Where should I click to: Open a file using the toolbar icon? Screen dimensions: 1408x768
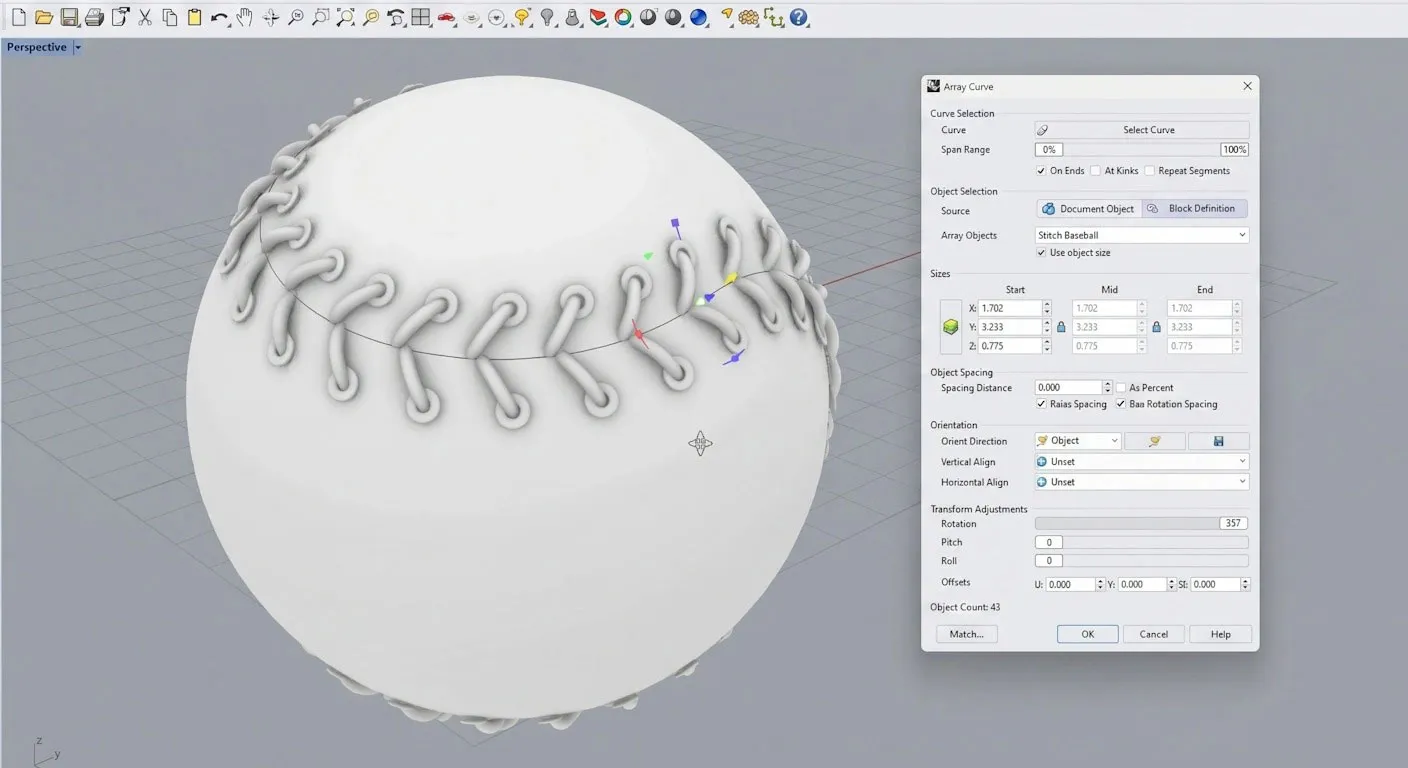click(x=44, y=16)
